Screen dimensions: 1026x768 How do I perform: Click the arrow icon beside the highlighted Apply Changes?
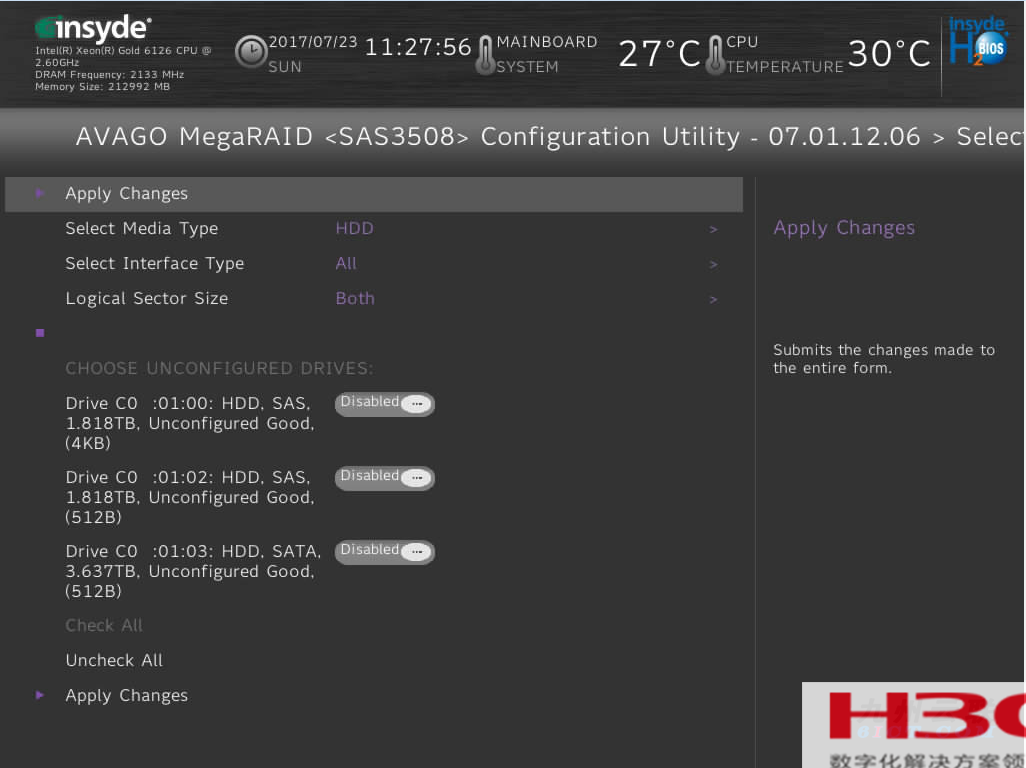(40, 193)
